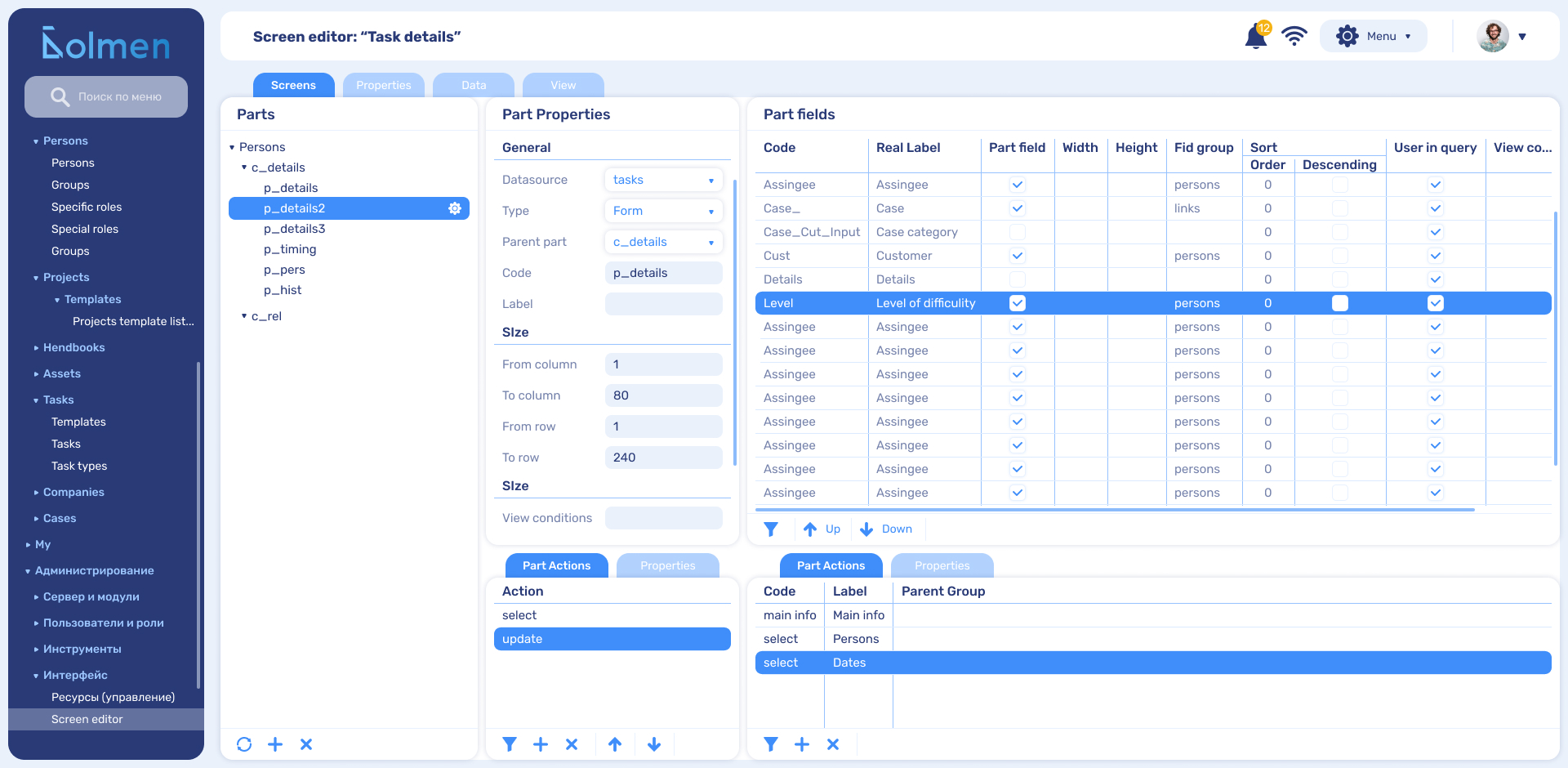Toggle Descending checkbox for Level row
Screen dimensions: 1568x768
click(x=1340, y=303)
